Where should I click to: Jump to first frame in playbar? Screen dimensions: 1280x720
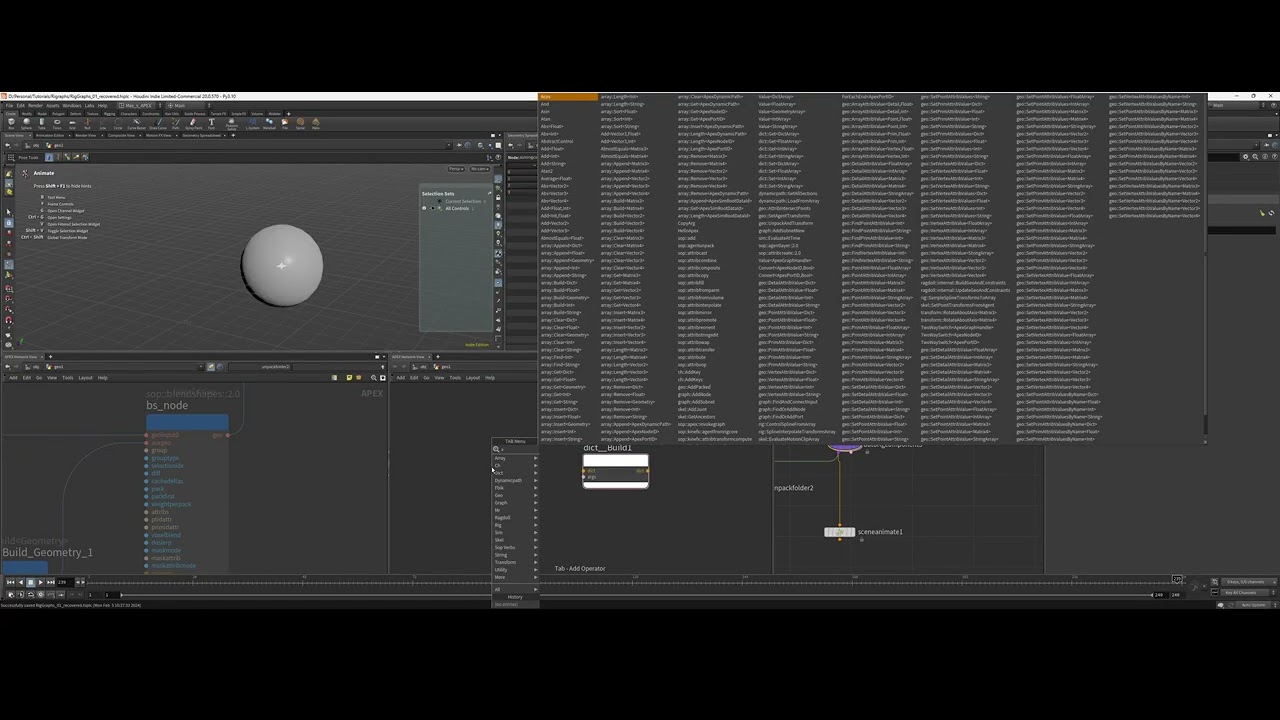(10, 582)
